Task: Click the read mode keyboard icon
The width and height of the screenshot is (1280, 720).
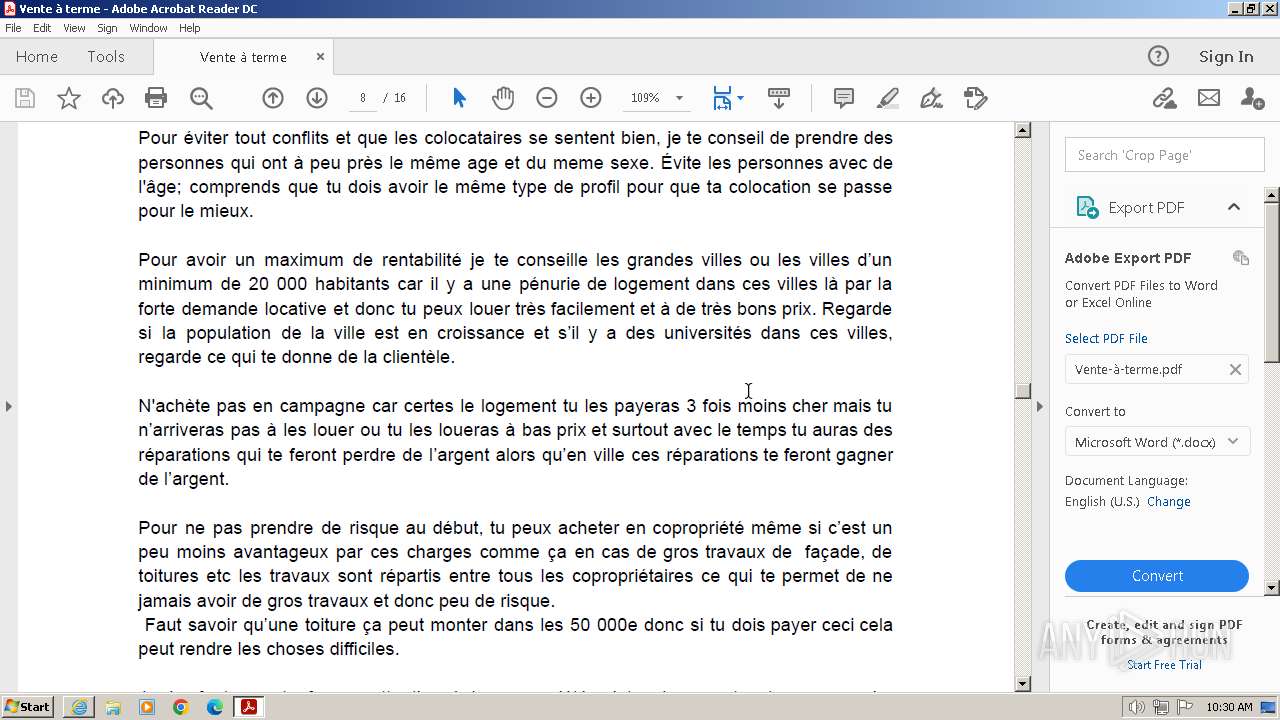Action: click(x=779, y=98)
